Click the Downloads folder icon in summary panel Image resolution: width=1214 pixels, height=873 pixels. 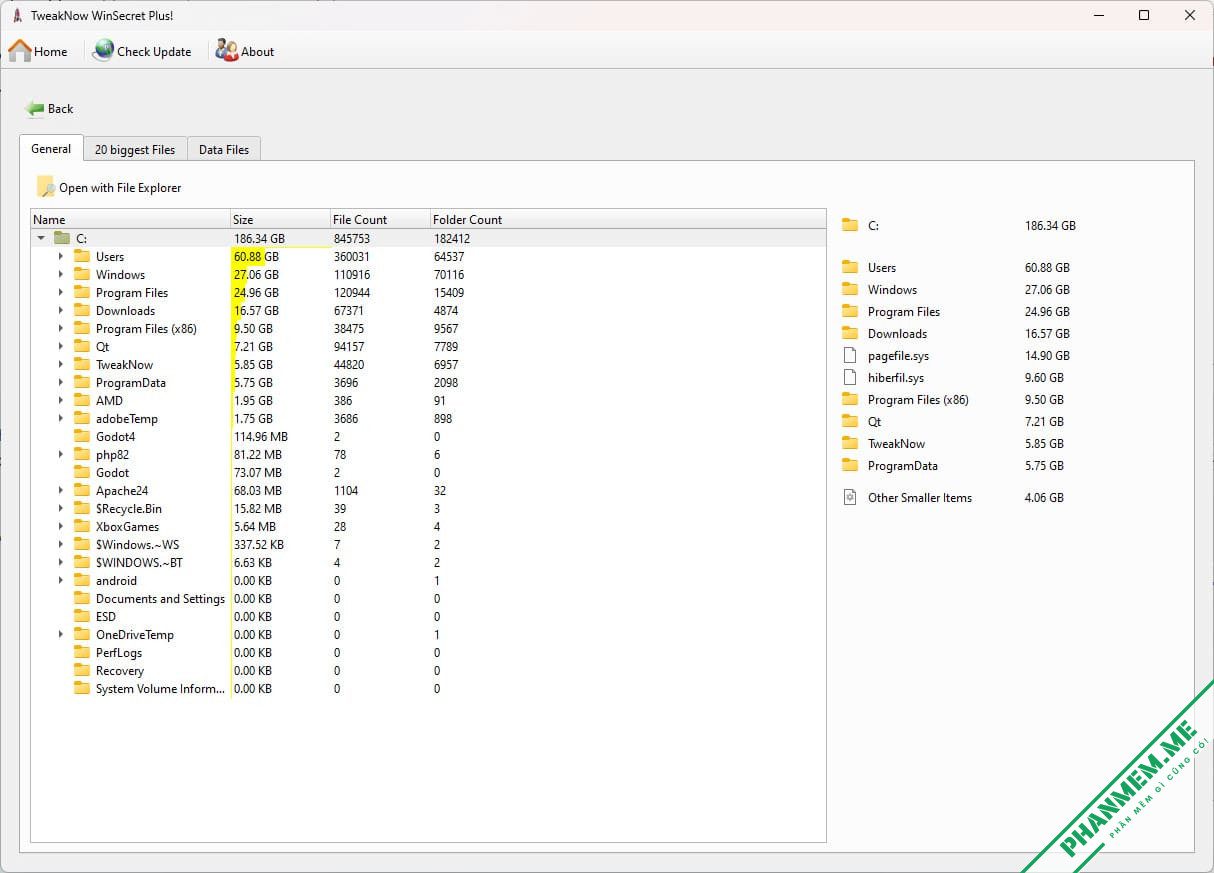(850, 333)
